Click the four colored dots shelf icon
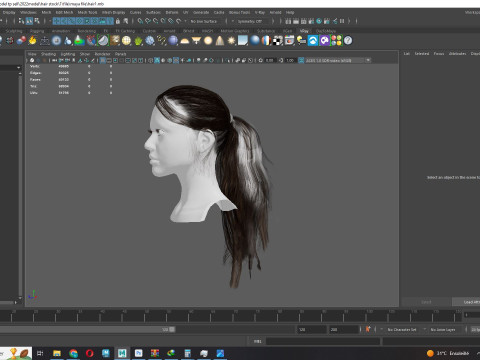 [x=336, y=41]
